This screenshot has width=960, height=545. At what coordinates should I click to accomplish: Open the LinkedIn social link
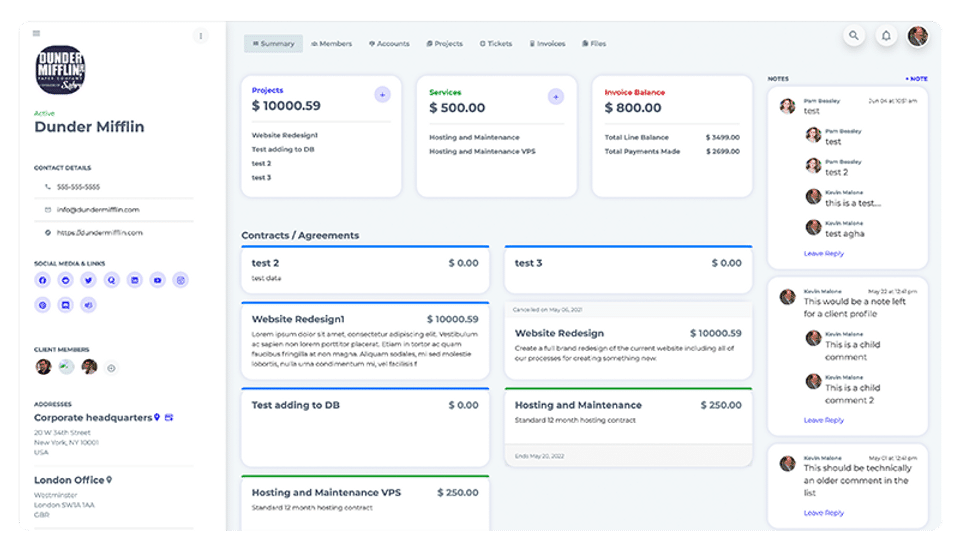[135, 280]
